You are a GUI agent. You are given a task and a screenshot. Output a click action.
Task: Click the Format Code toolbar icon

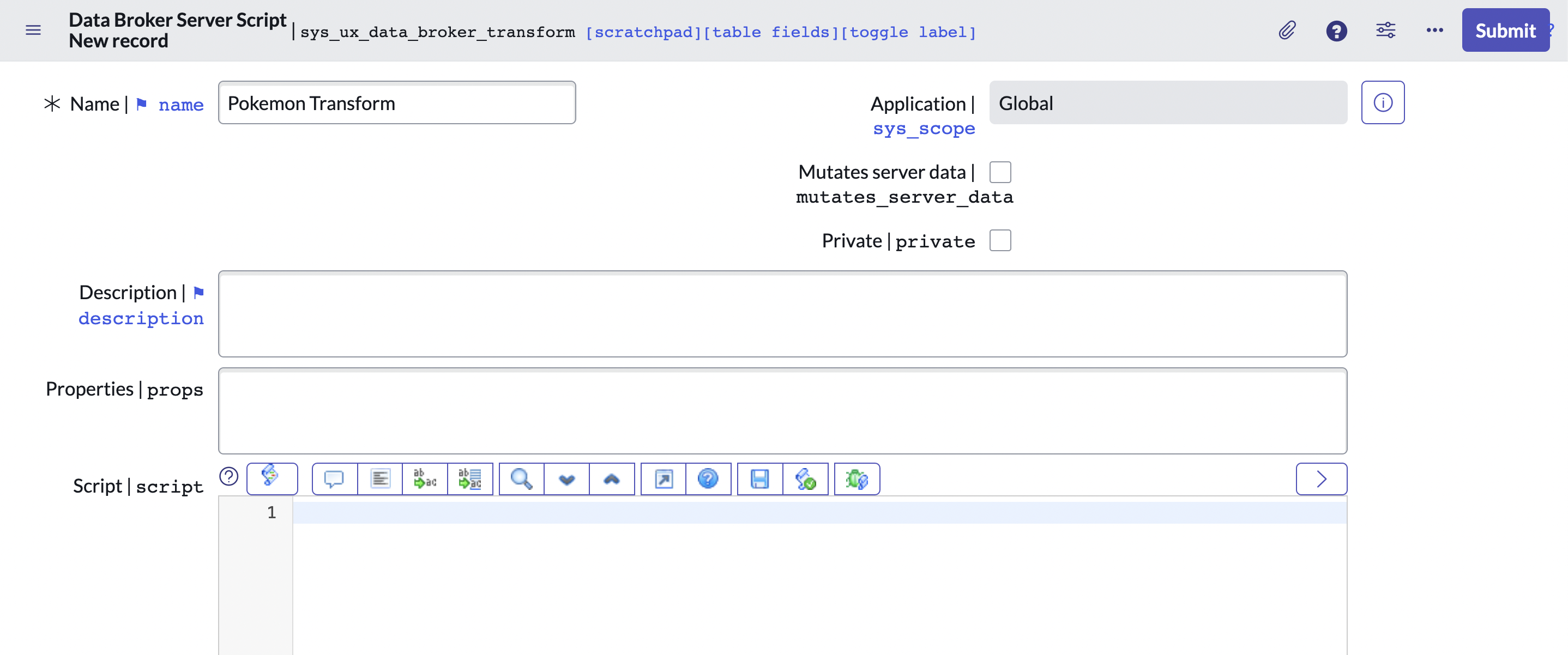click(380, 479)
